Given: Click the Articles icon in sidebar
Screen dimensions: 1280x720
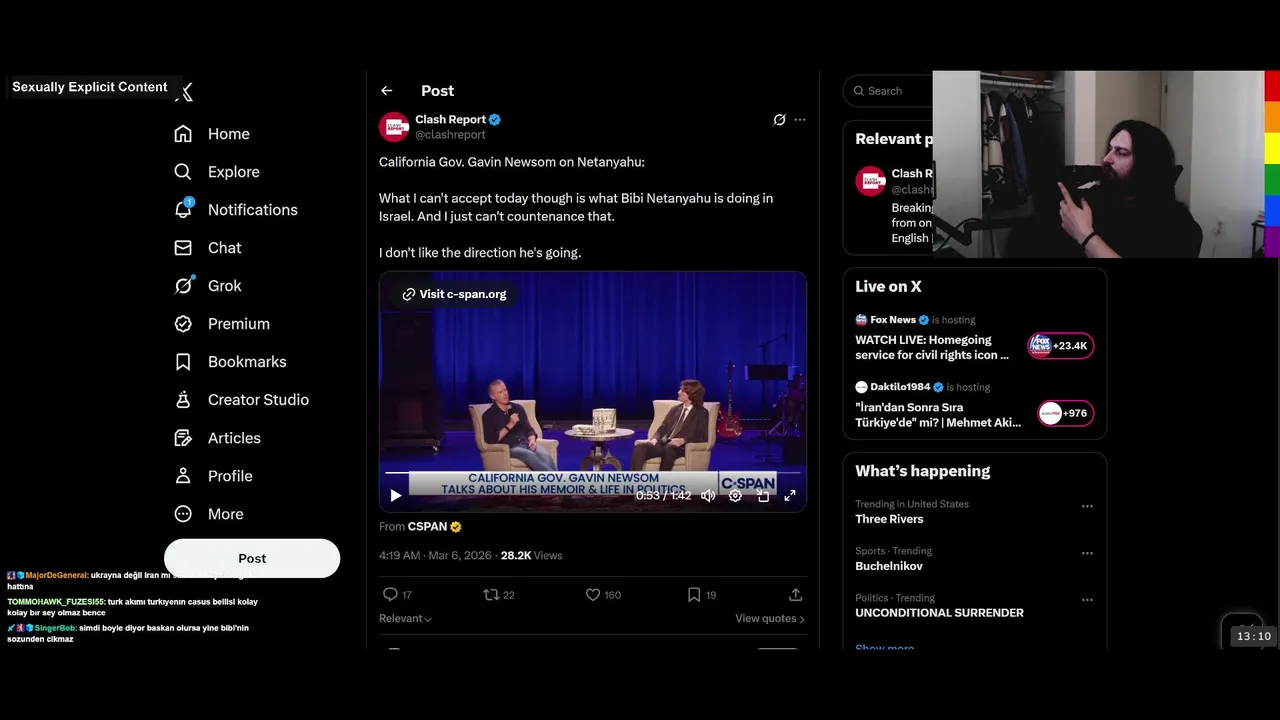Looking at the screenshot, I should coord(183,438).
